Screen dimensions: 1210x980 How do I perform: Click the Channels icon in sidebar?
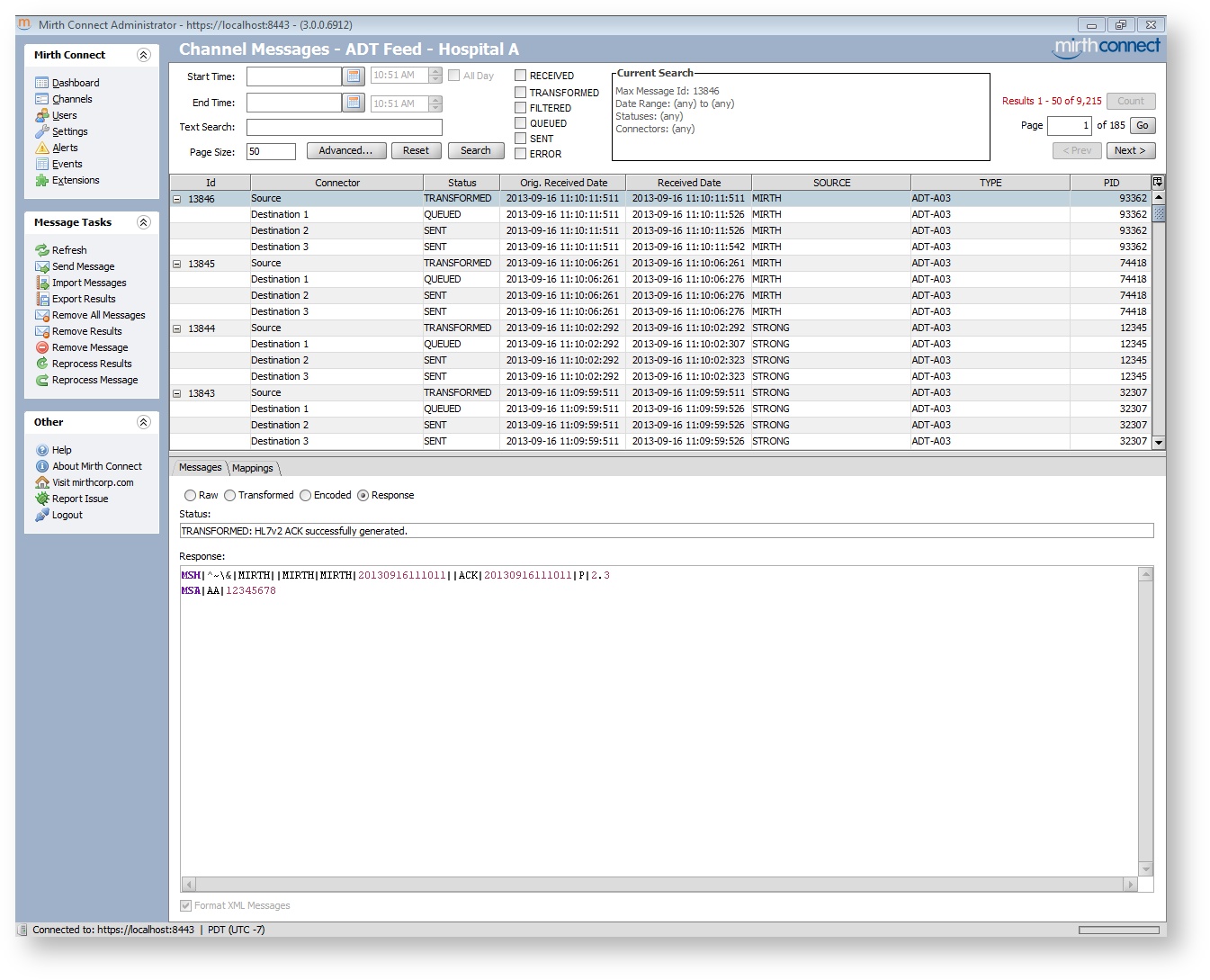click(41, 99)
